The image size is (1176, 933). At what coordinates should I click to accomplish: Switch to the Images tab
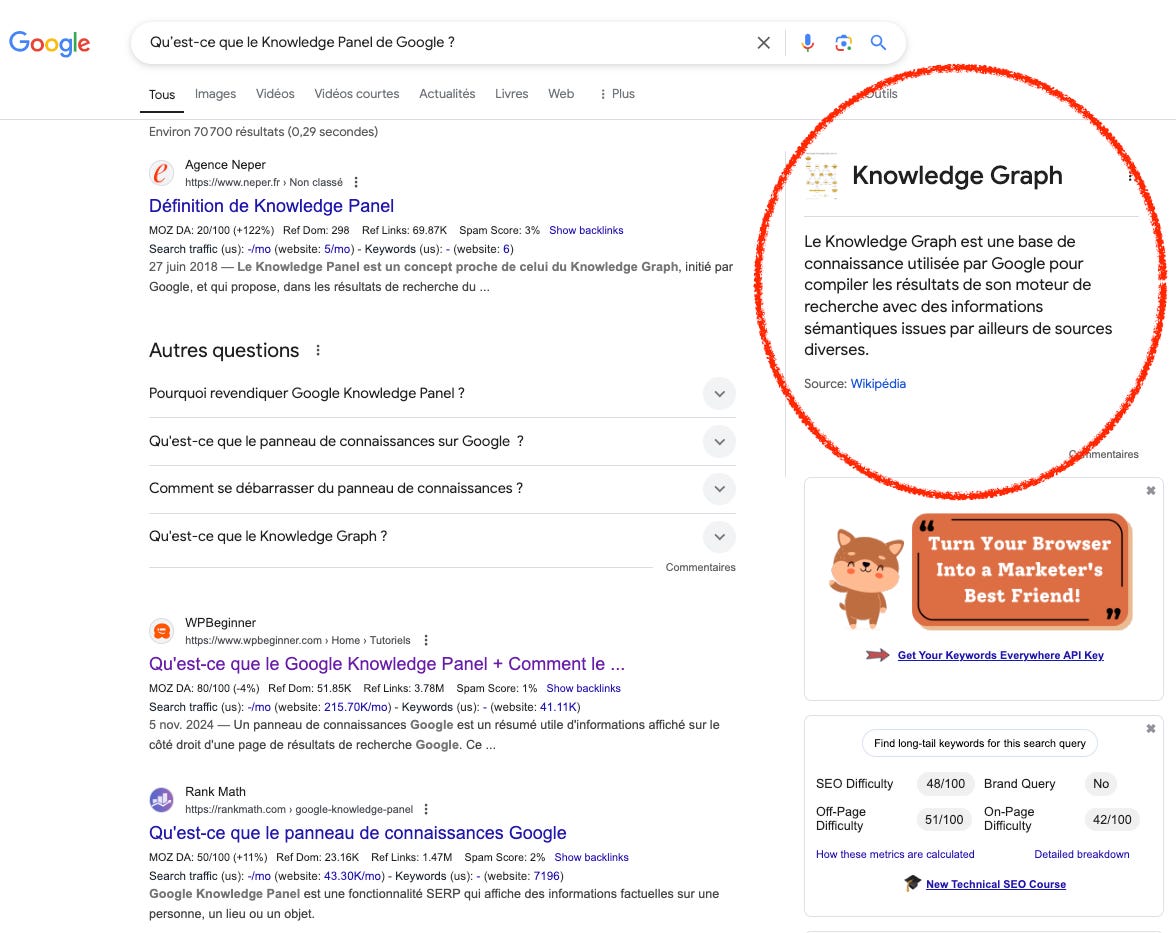pos(215,94)
